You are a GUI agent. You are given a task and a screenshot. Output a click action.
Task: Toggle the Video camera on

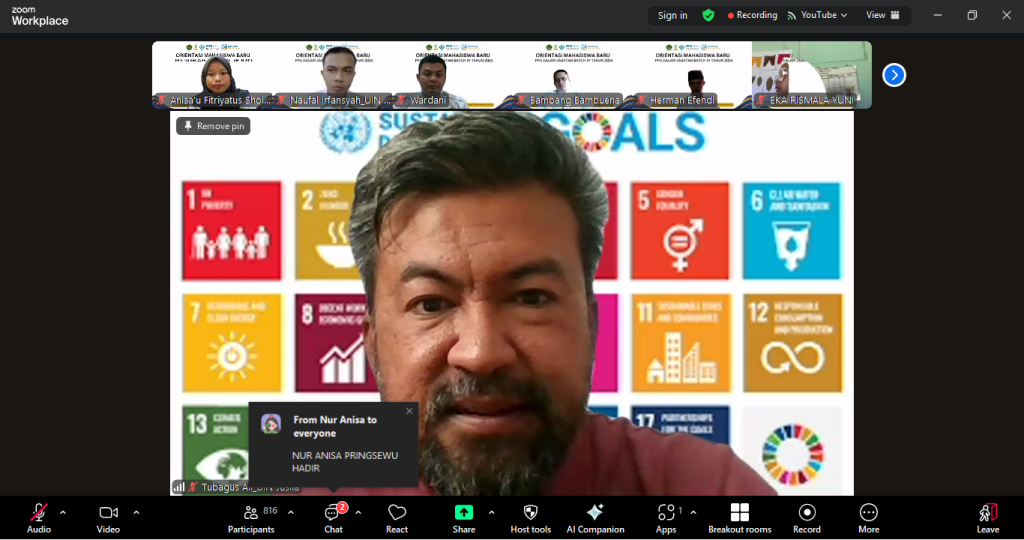tap(108, 517)
